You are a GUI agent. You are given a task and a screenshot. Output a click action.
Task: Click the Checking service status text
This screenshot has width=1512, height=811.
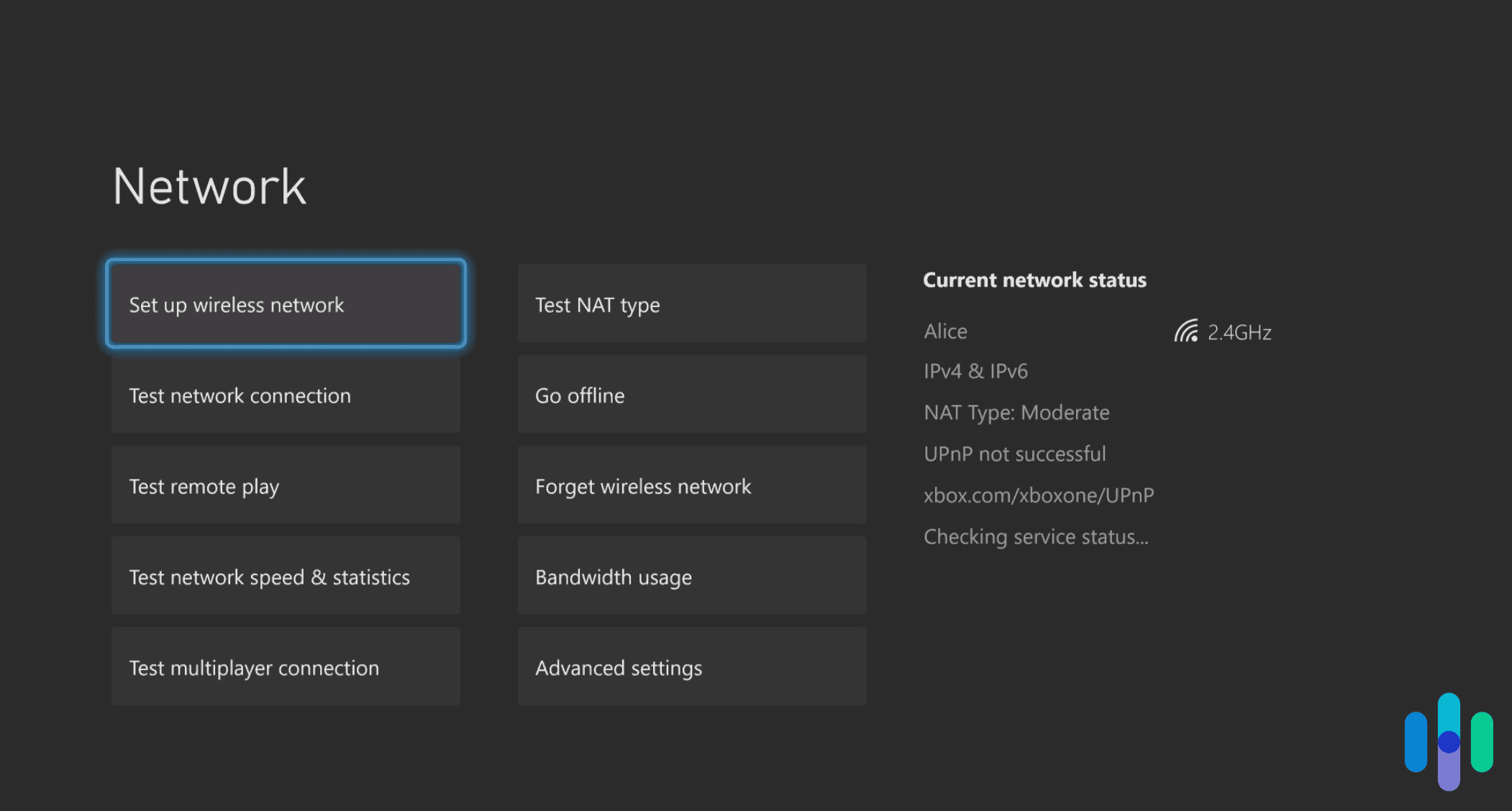(1036, 536)
